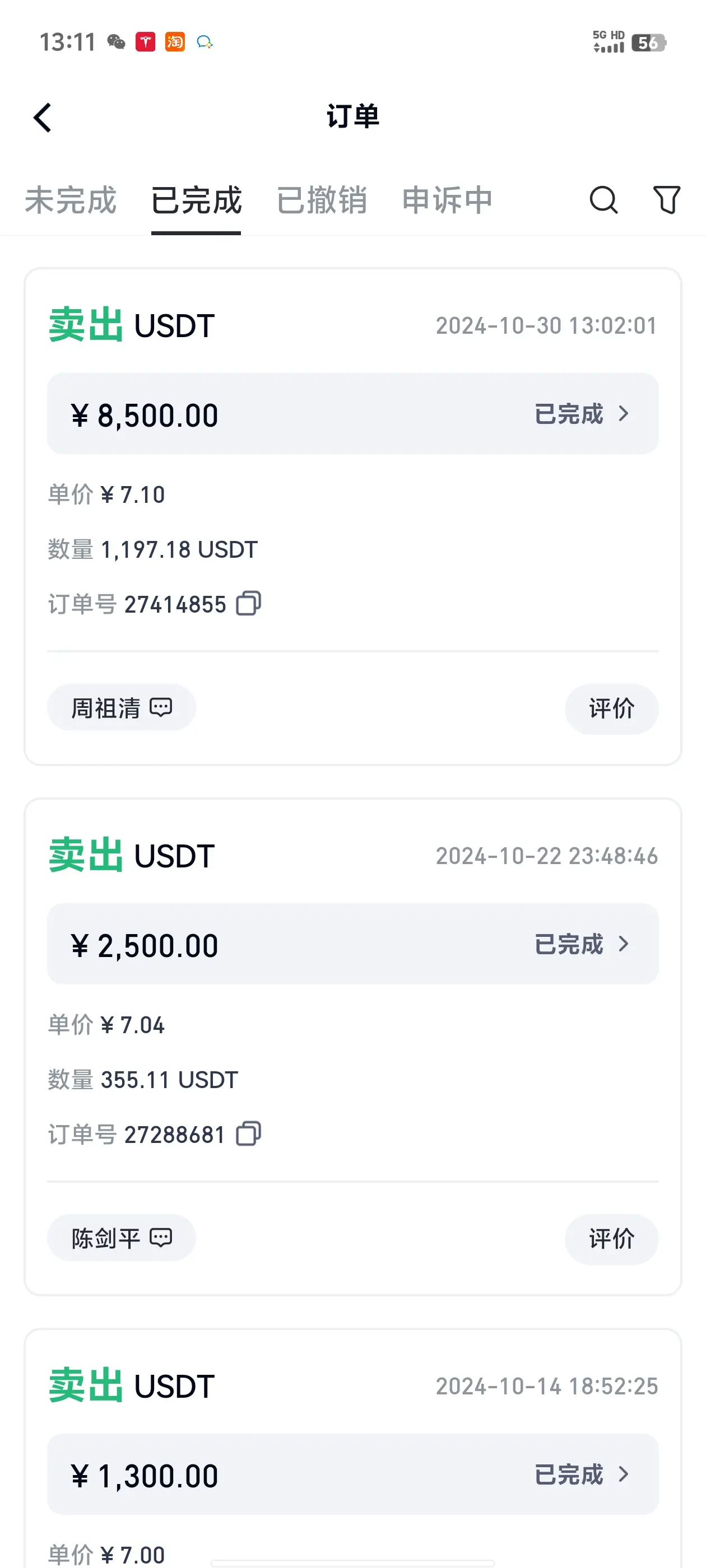The image size is (706, 1568).
Task: Tap the 2024-10-22 order timestamp
Action: 546,856
